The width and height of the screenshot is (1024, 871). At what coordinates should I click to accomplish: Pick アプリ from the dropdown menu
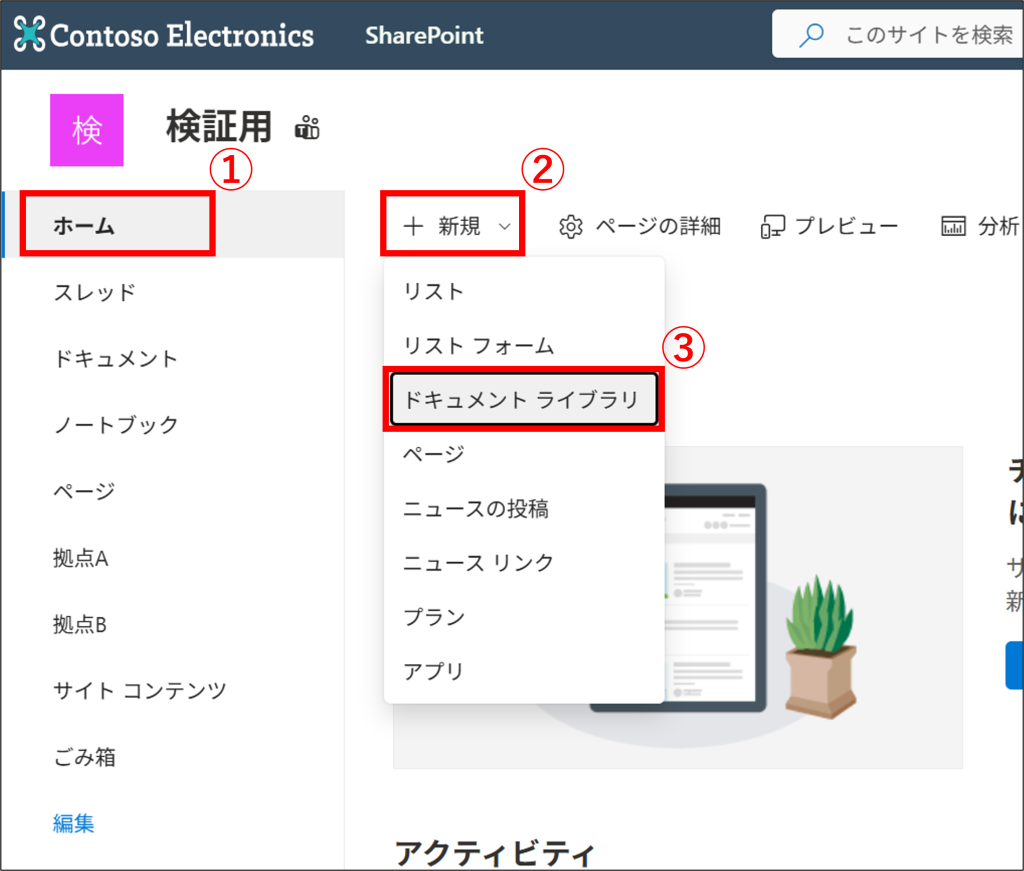point(434,671)
